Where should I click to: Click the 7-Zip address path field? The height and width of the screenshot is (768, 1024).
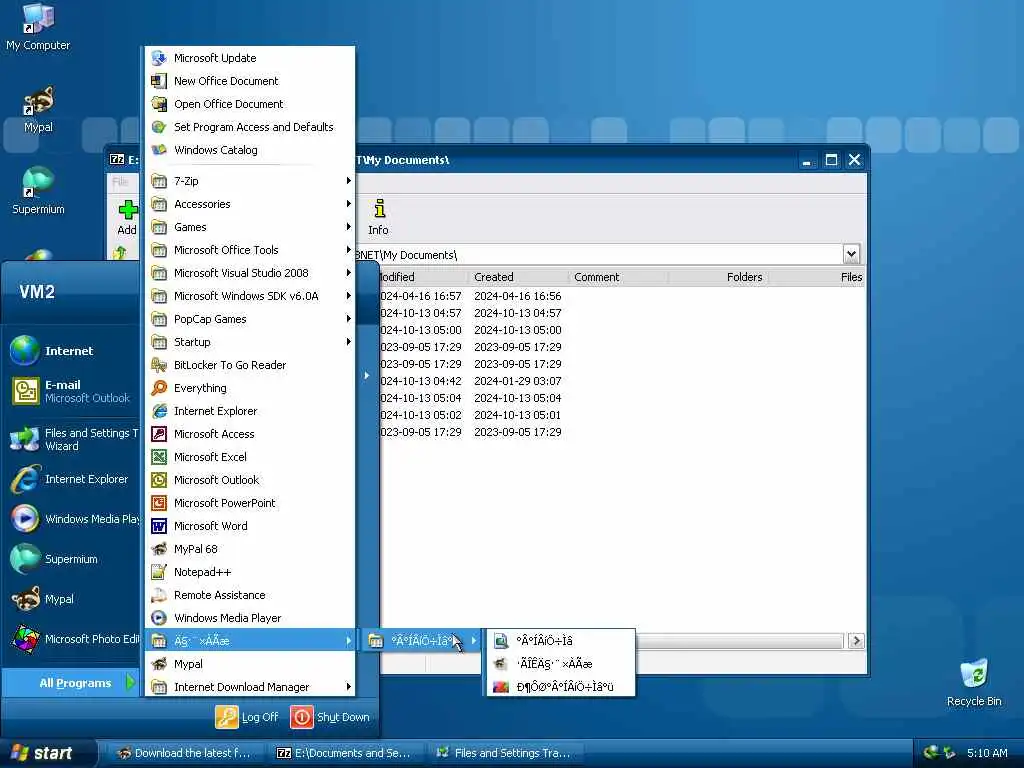tap(598, 255)
